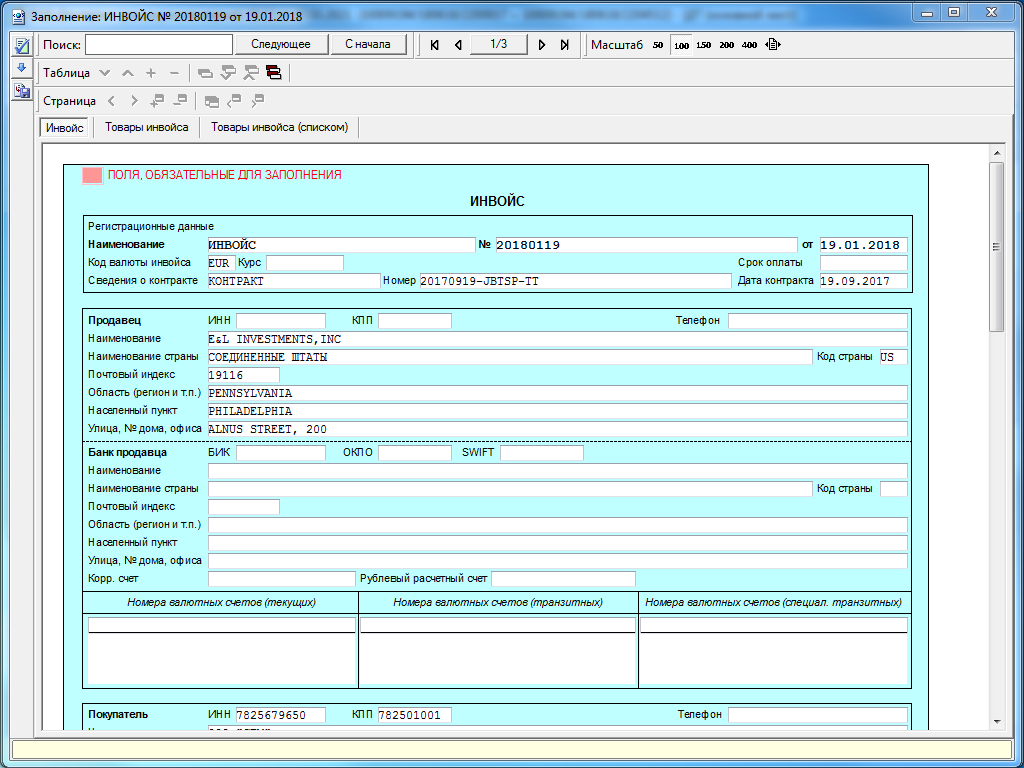Go to the first page
Screen dimensions: 1024x768
(x=435, y=45)
